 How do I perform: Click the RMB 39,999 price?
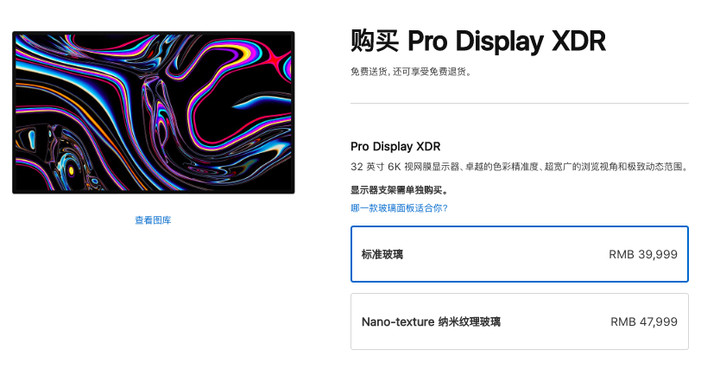(643, 254)
